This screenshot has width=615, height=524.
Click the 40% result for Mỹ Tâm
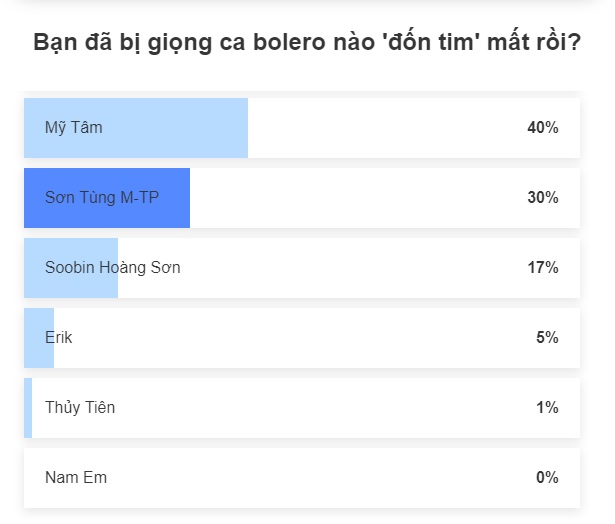pyautogui.click(x=542, y=128)
